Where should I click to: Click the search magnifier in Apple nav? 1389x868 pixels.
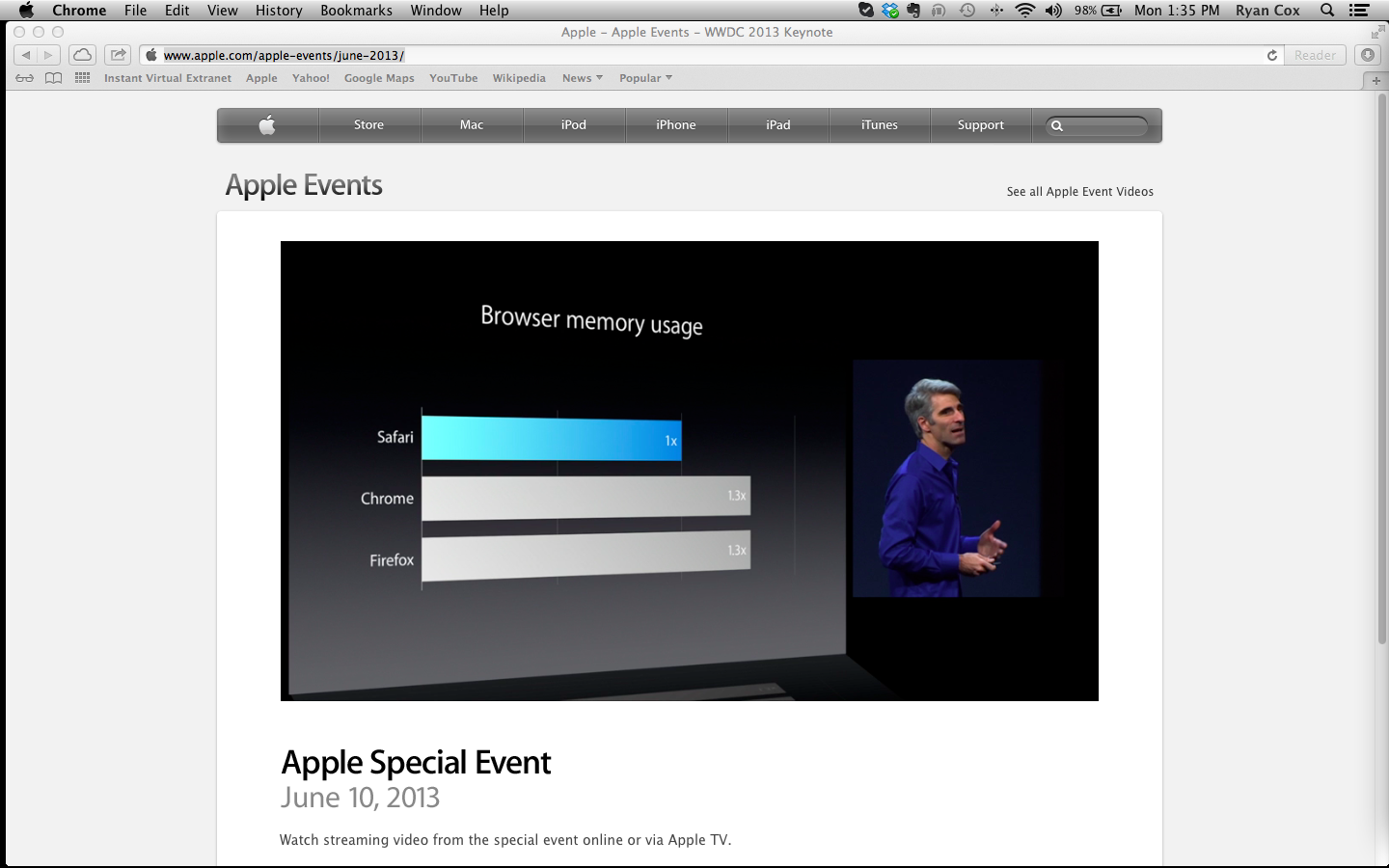coord(1057,125)
